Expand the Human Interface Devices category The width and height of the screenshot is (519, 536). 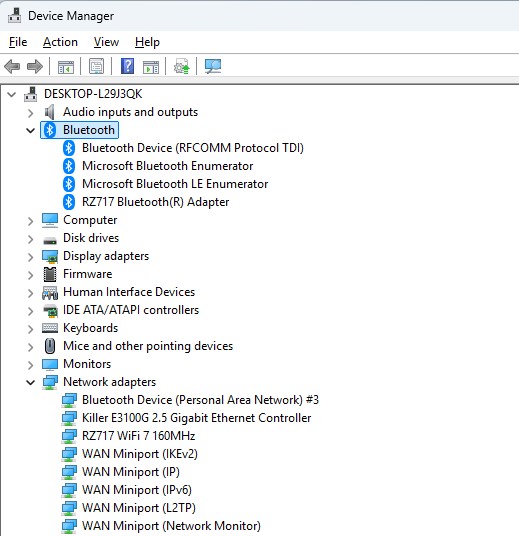pyautogui.click(x=31, y=293)
